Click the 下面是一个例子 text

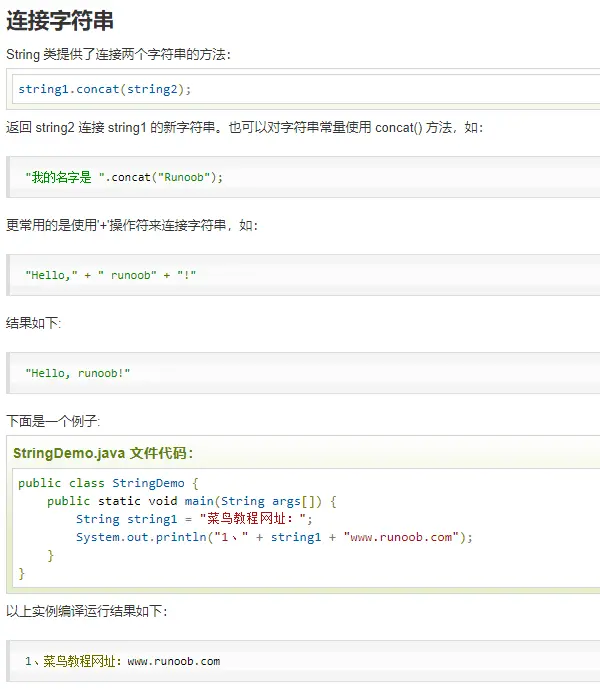coord(53,421)
